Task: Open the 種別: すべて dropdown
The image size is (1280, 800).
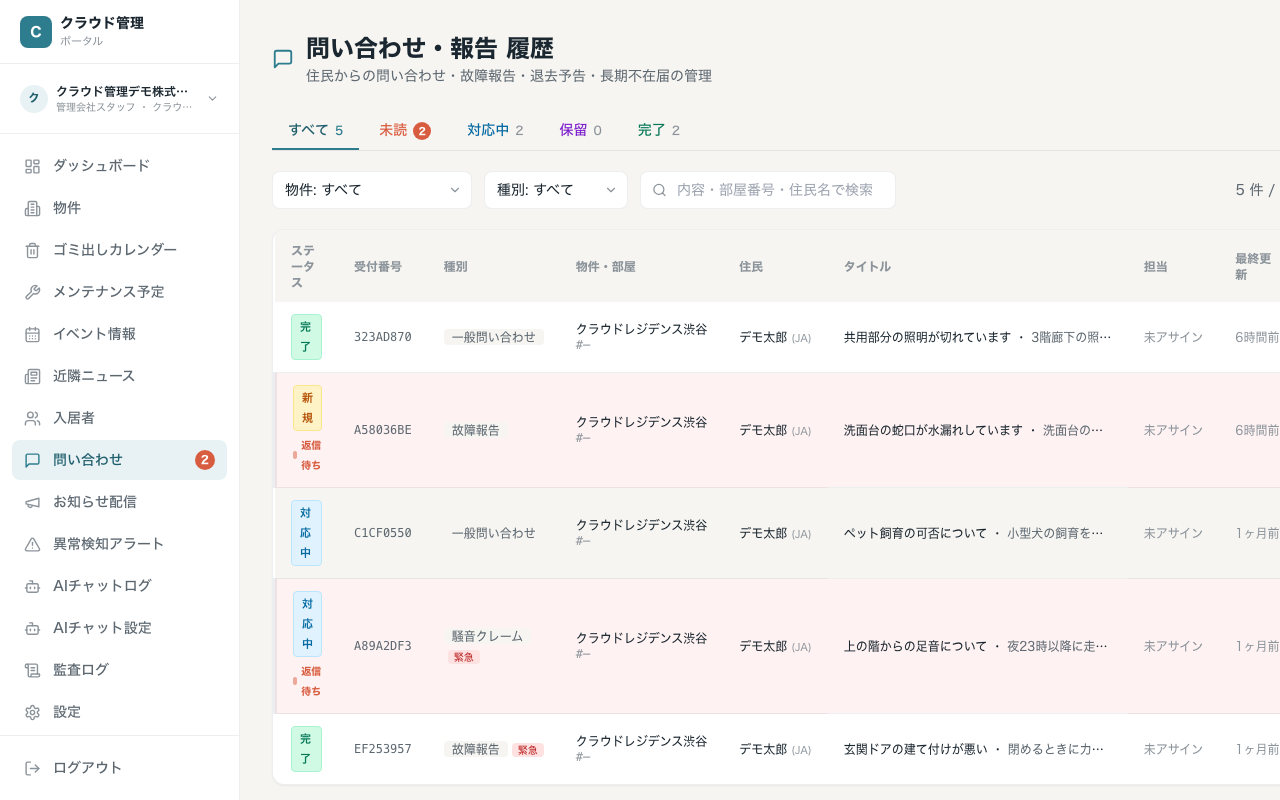Action: [556, 190]
